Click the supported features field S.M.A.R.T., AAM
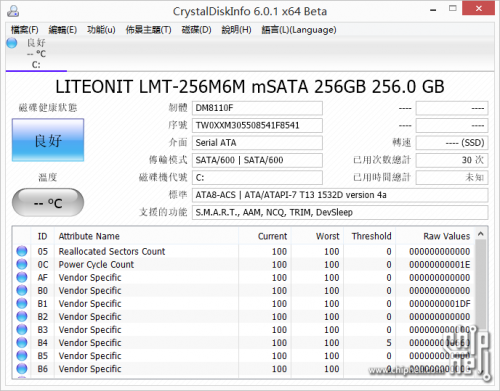 click(x=340, y=212)
